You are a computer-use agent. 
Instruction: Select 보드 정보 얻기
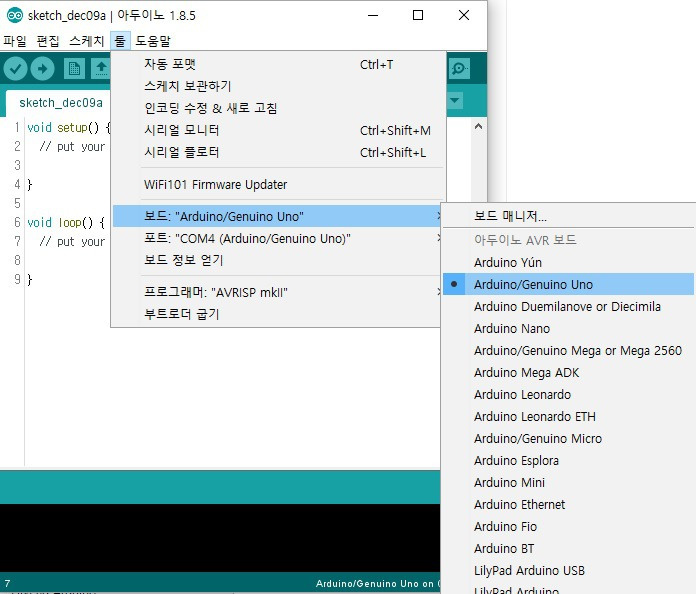click(278, 260)
